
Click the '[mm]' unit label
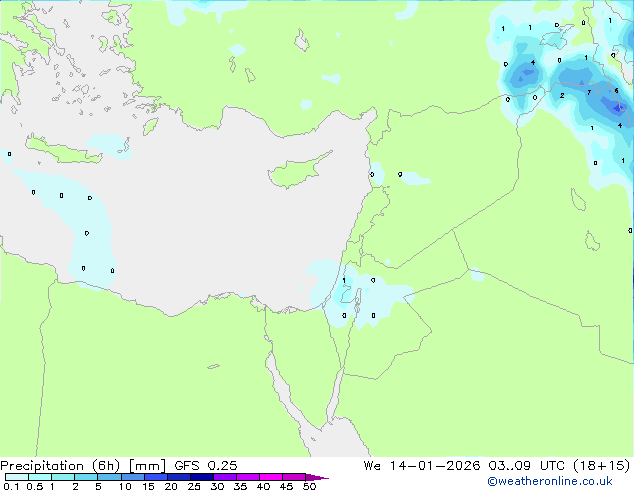pyautogui.click(x=147, y=466)
